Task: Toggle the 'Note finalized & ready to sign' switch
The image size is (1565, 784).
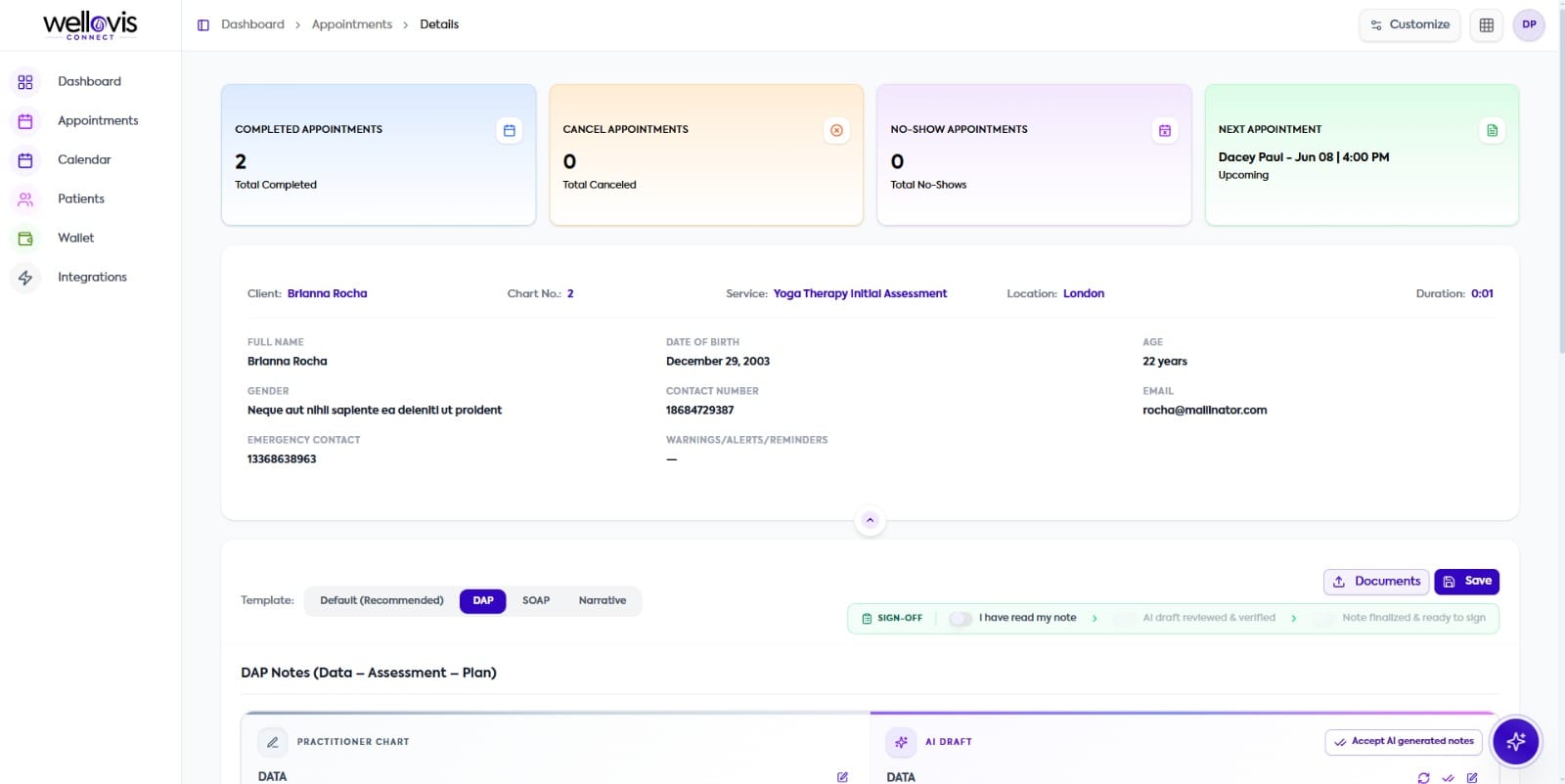Action: (x=1324, y=619)
